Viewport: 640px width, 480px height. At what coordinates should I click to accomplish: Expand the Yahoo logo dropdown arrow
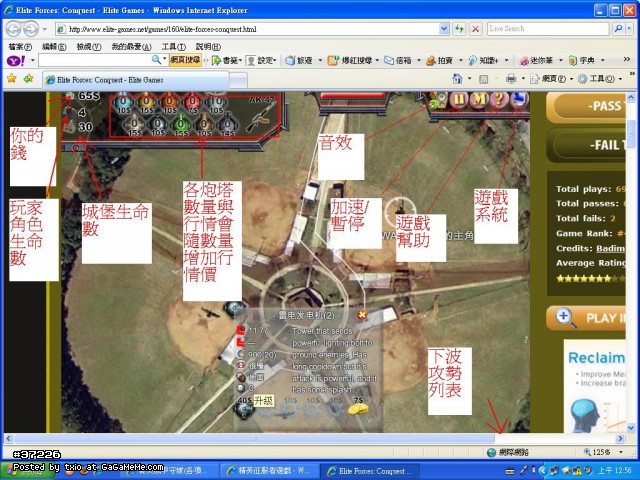click(33, 61)
